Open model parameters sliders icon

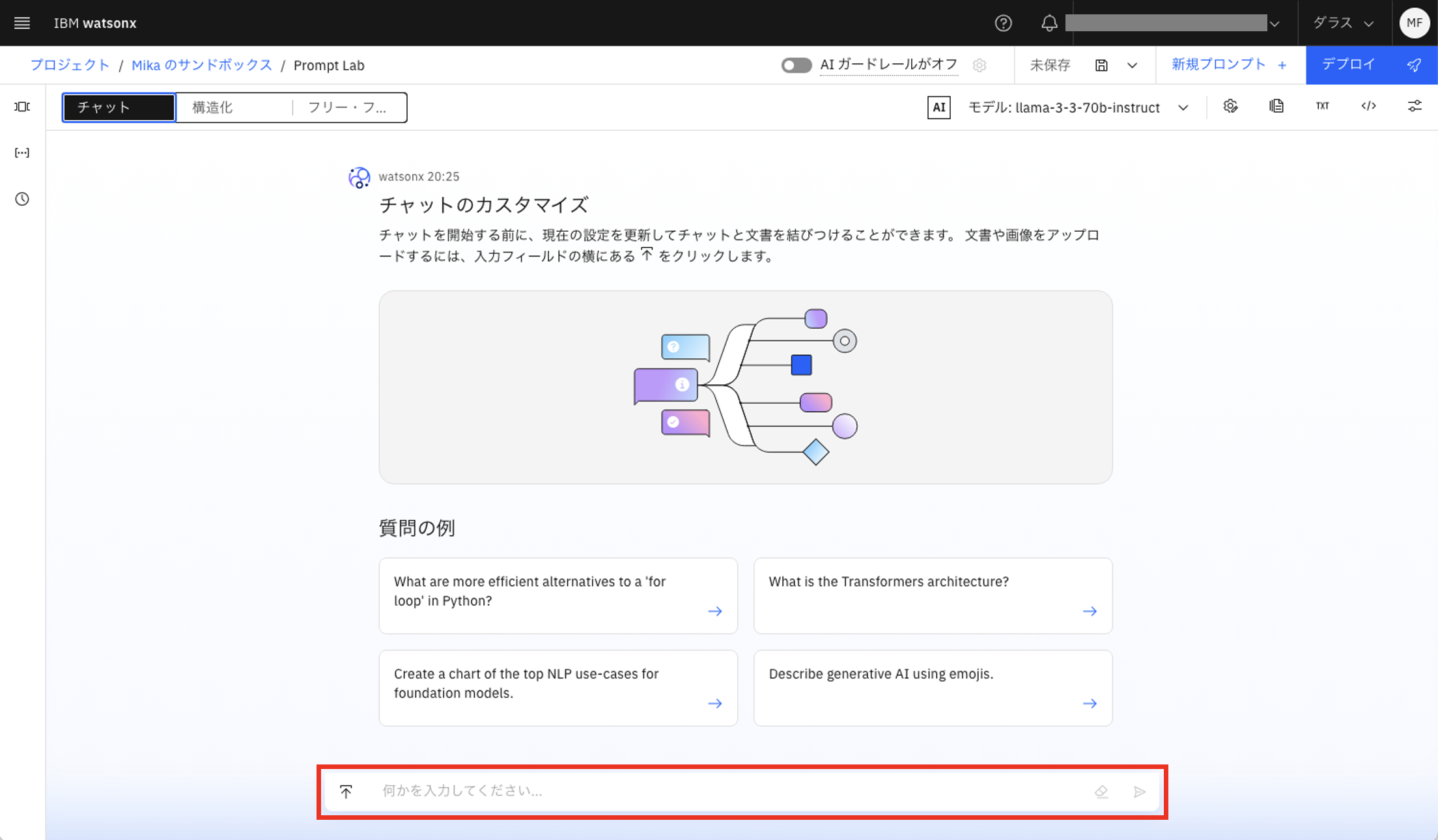(x=1414, y=106)
